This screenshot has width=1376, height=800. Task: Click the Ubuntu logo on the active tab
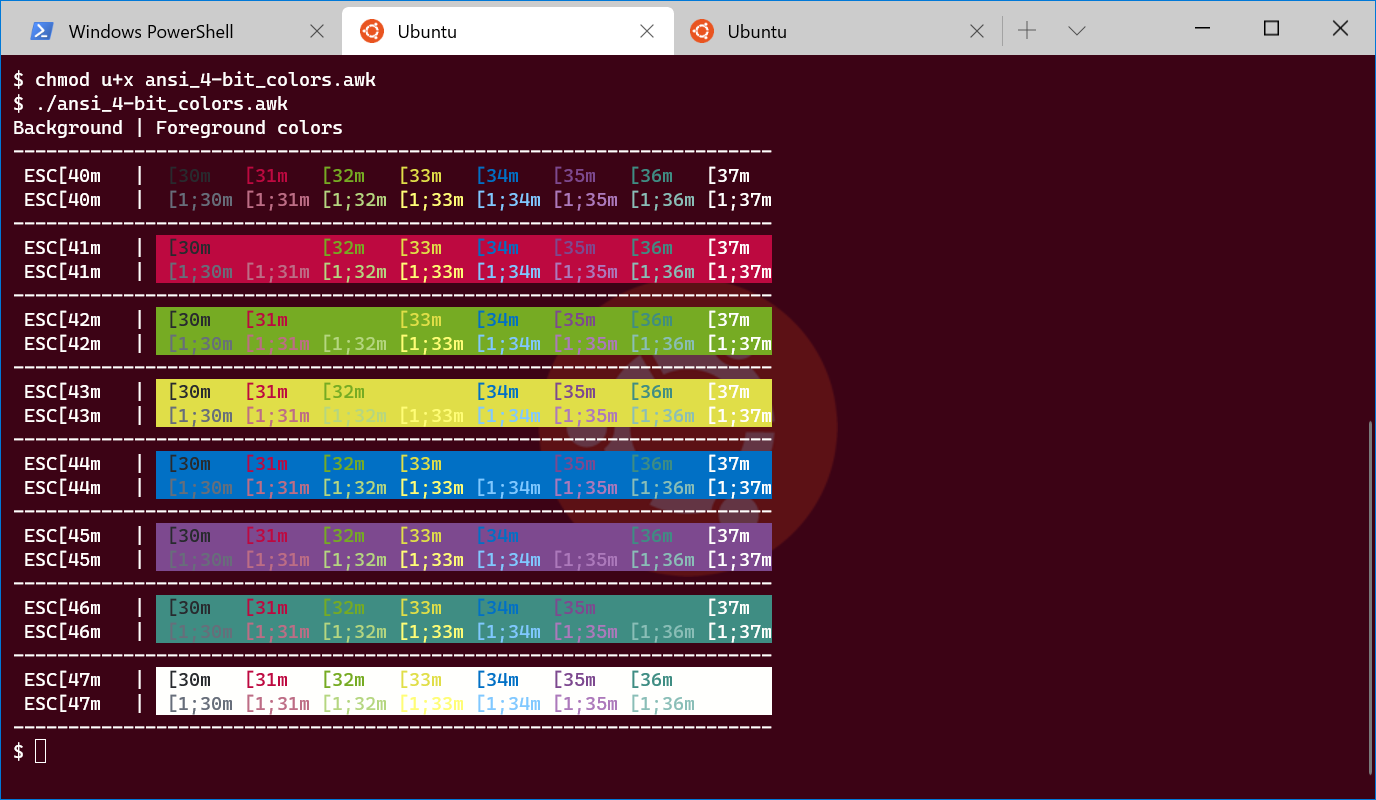click(371, 31)
